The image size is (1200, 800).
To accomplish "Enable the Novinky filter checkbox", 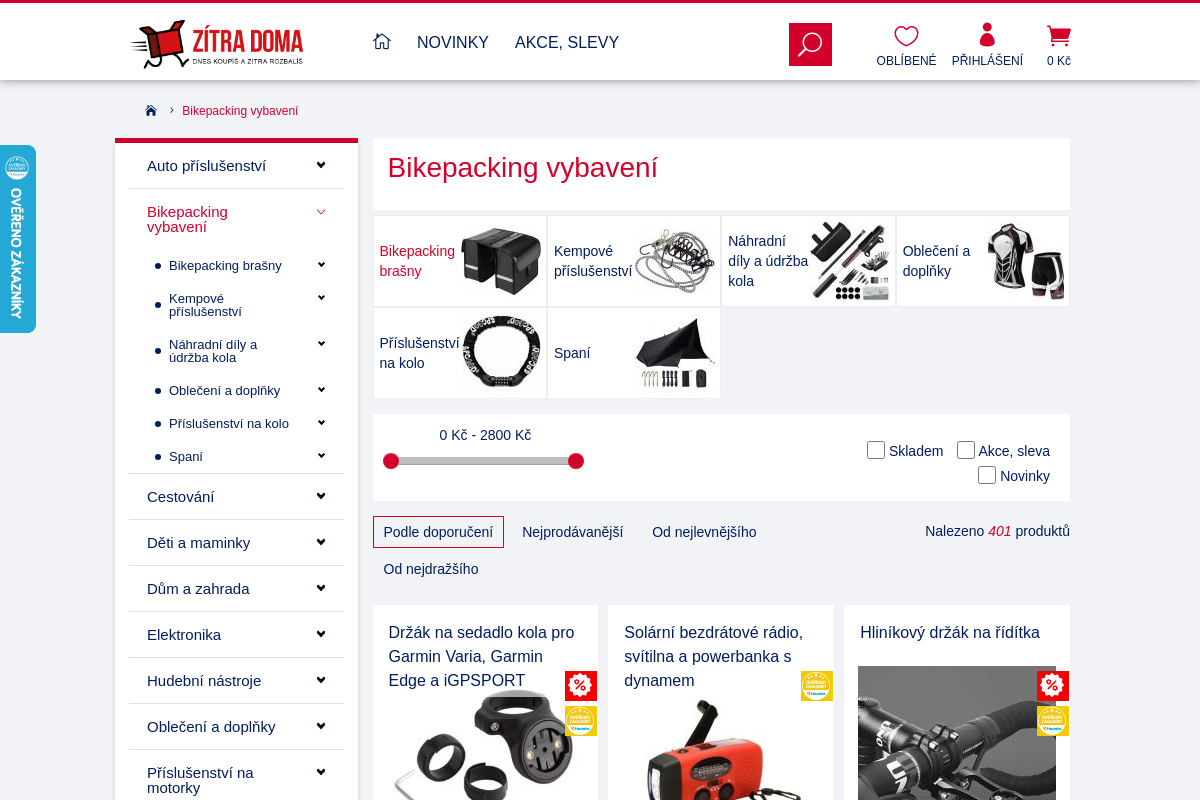I will point(987,474).
